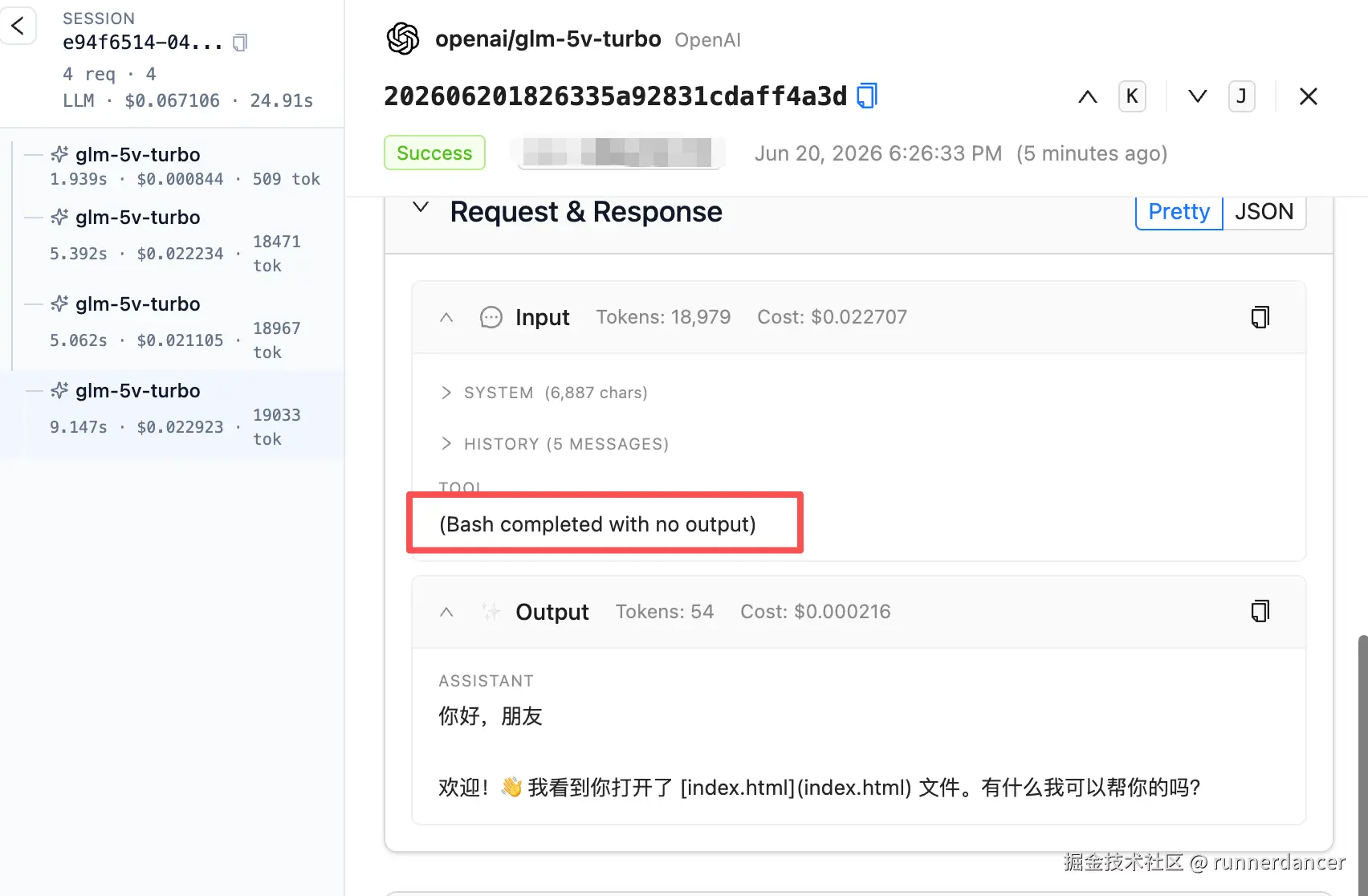Click the (5 minutes ago) relative time
This screenshot has width=1368, height=896.
coord(1092,153)
